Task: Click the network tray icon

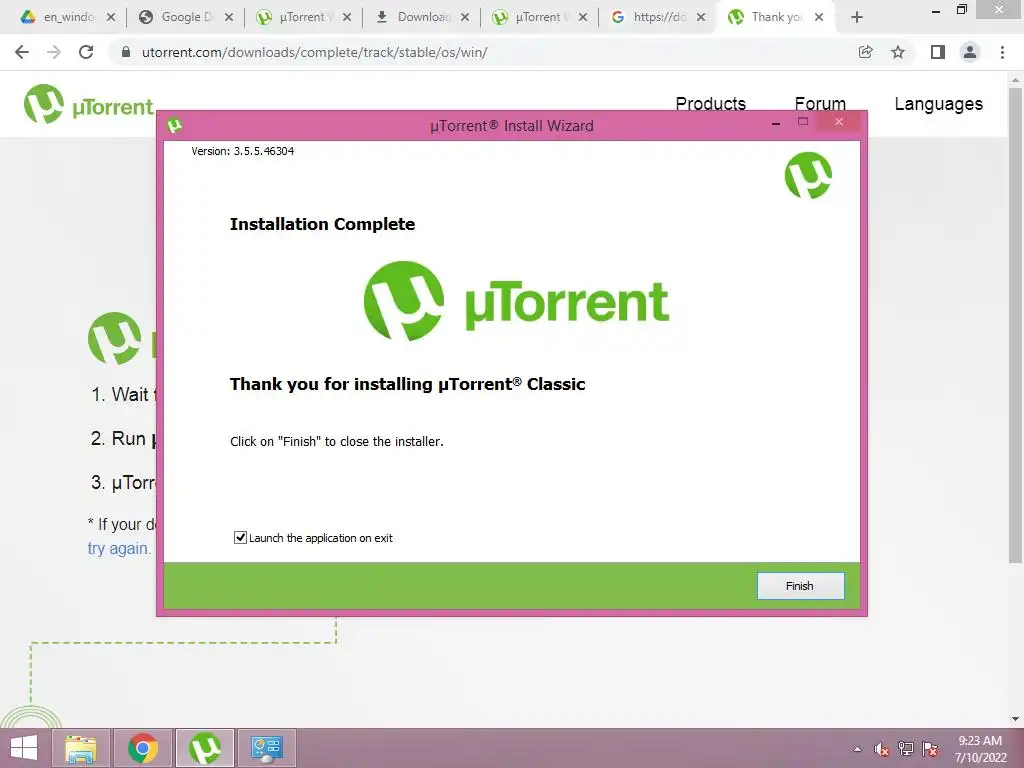Action: click(x=906, y=749)
